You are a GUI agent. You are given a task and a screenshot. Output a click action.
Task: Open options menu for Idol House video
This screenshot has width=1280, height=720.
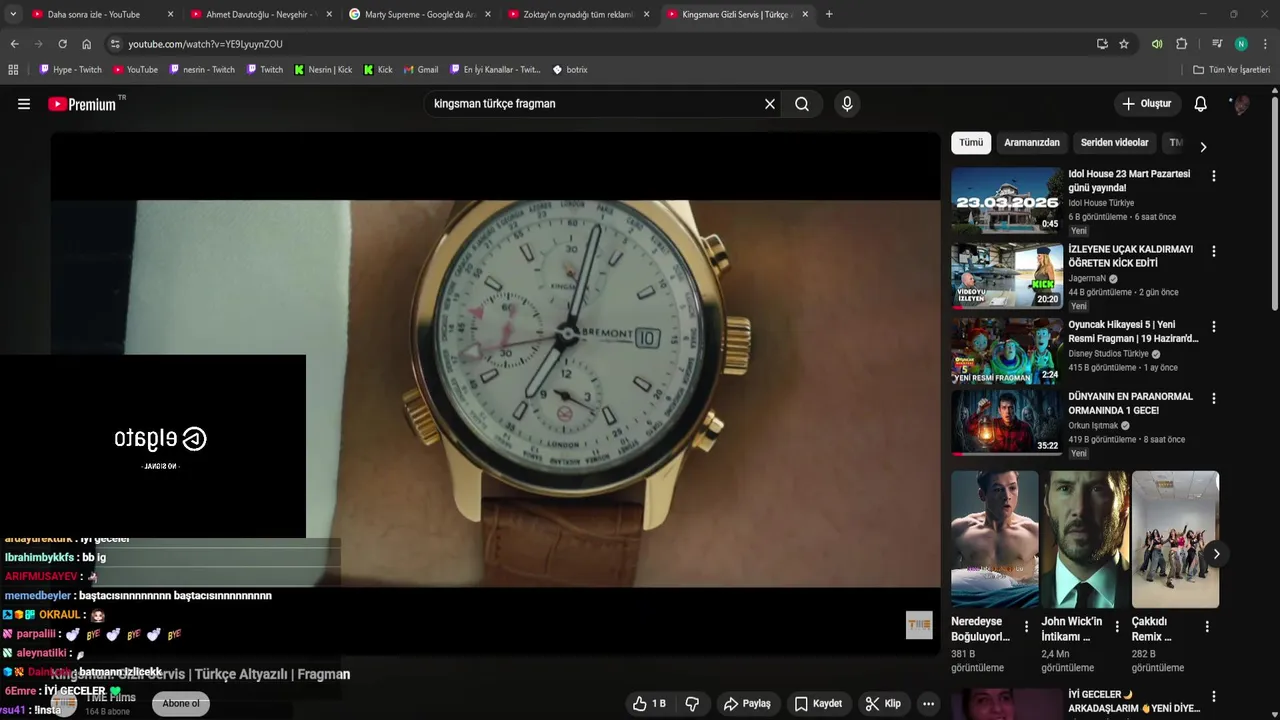coord(1214,176)
